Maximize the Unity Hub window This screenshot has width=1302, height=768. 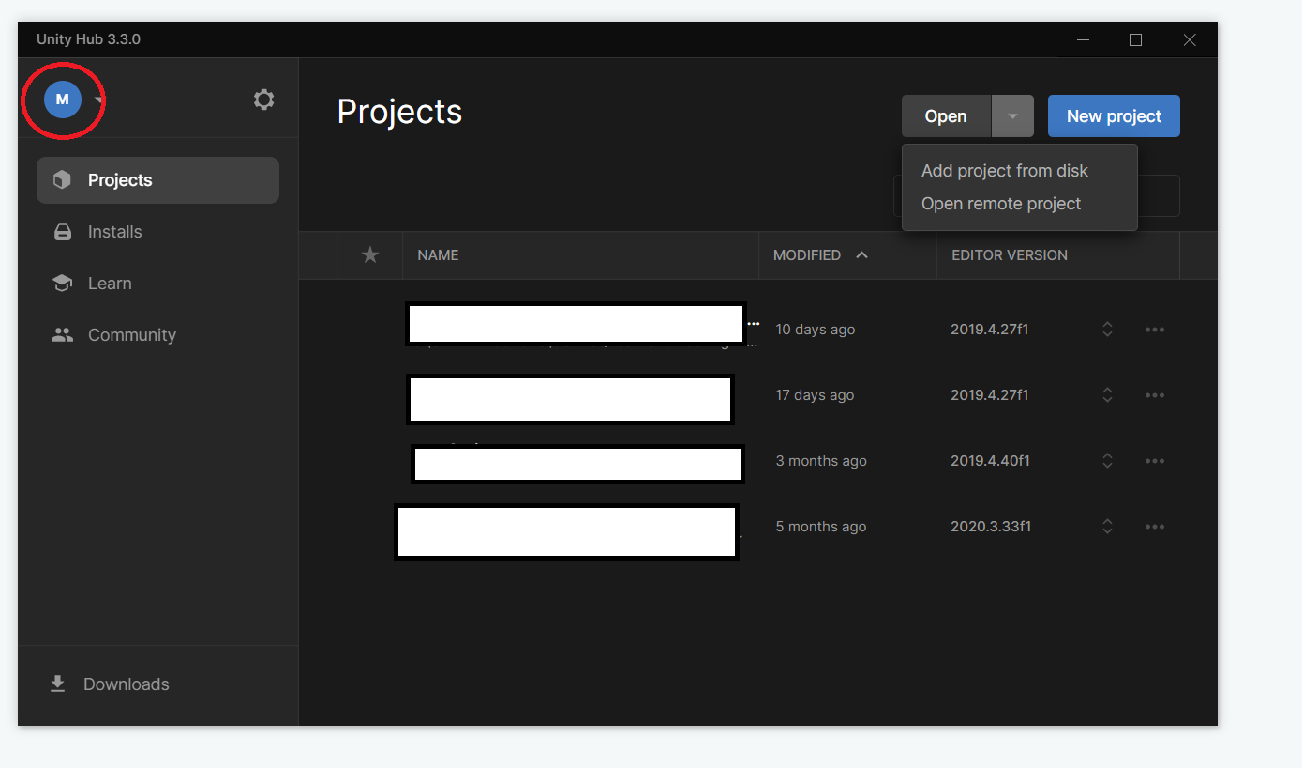tap(1136, 40)
